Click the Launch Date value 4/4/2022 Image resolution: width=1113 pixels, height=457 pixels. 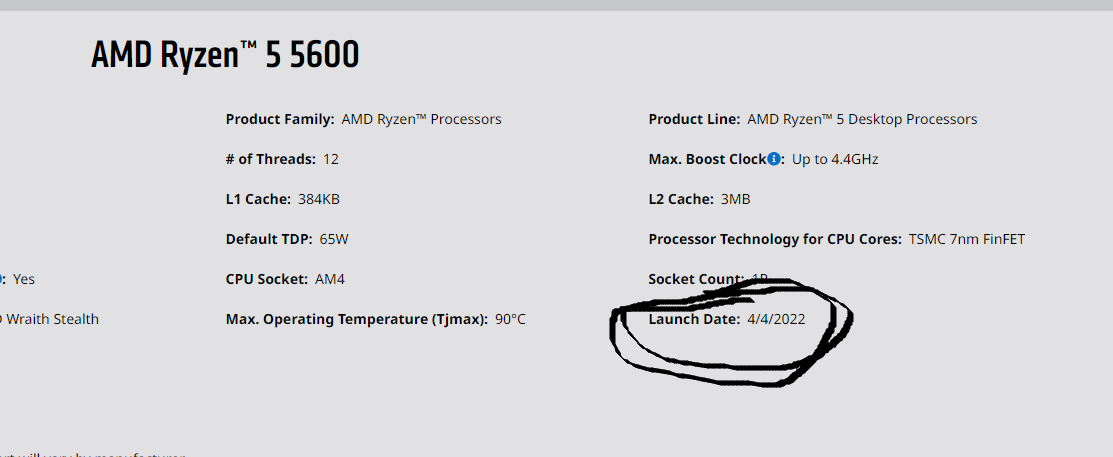(x=783, y=319)
